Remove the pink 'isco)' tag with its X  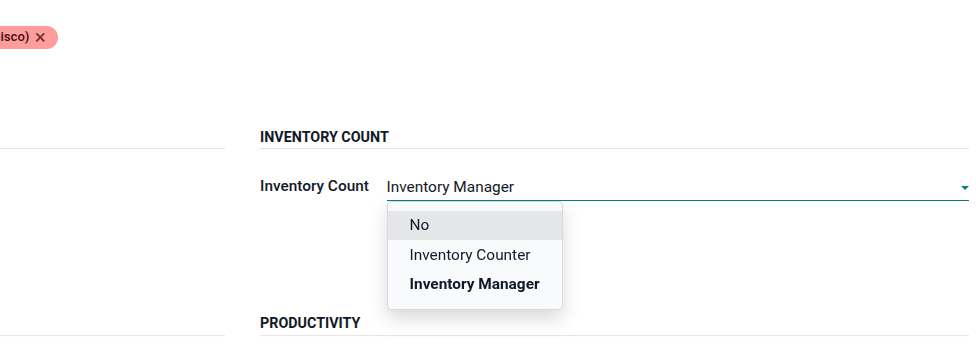pyautogui.click(x=40, y=37)
